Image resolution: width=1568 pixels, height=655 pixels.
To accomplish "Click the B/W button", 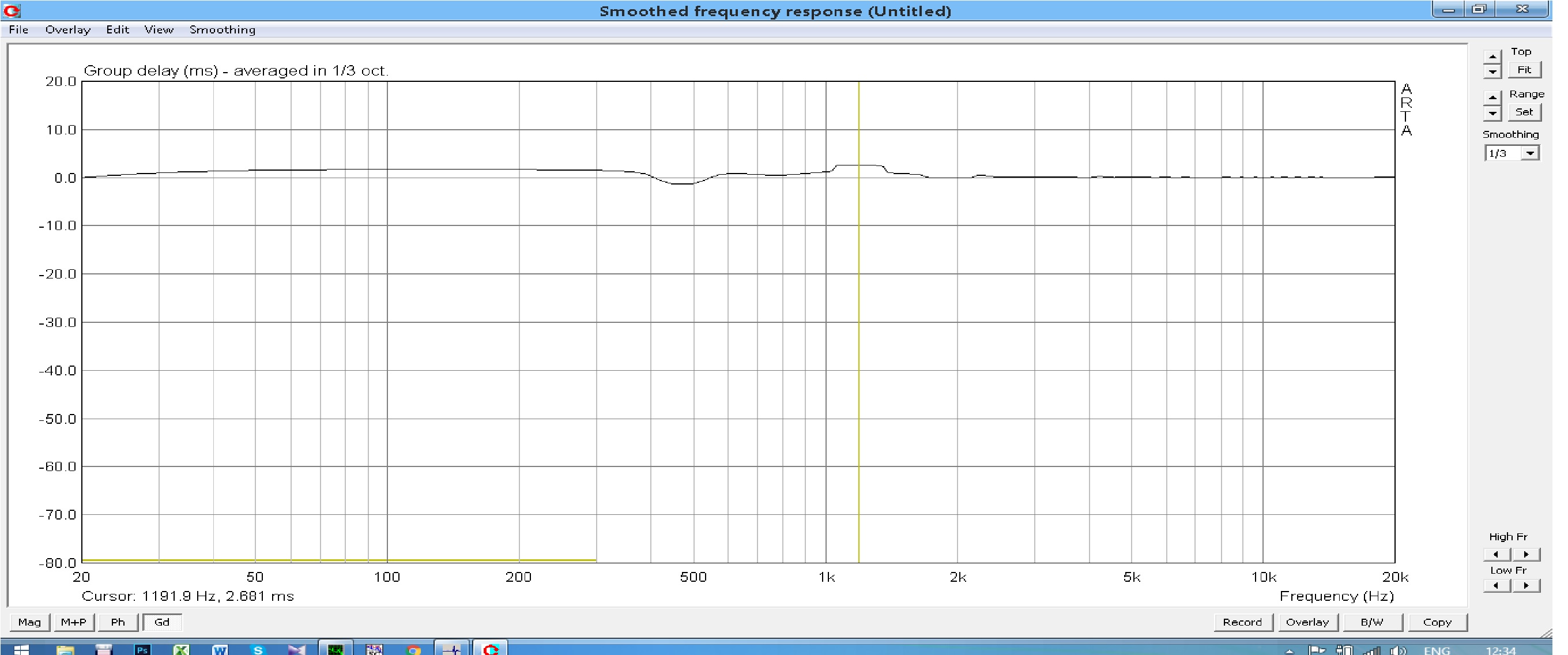I will (x=1372, y=622).
